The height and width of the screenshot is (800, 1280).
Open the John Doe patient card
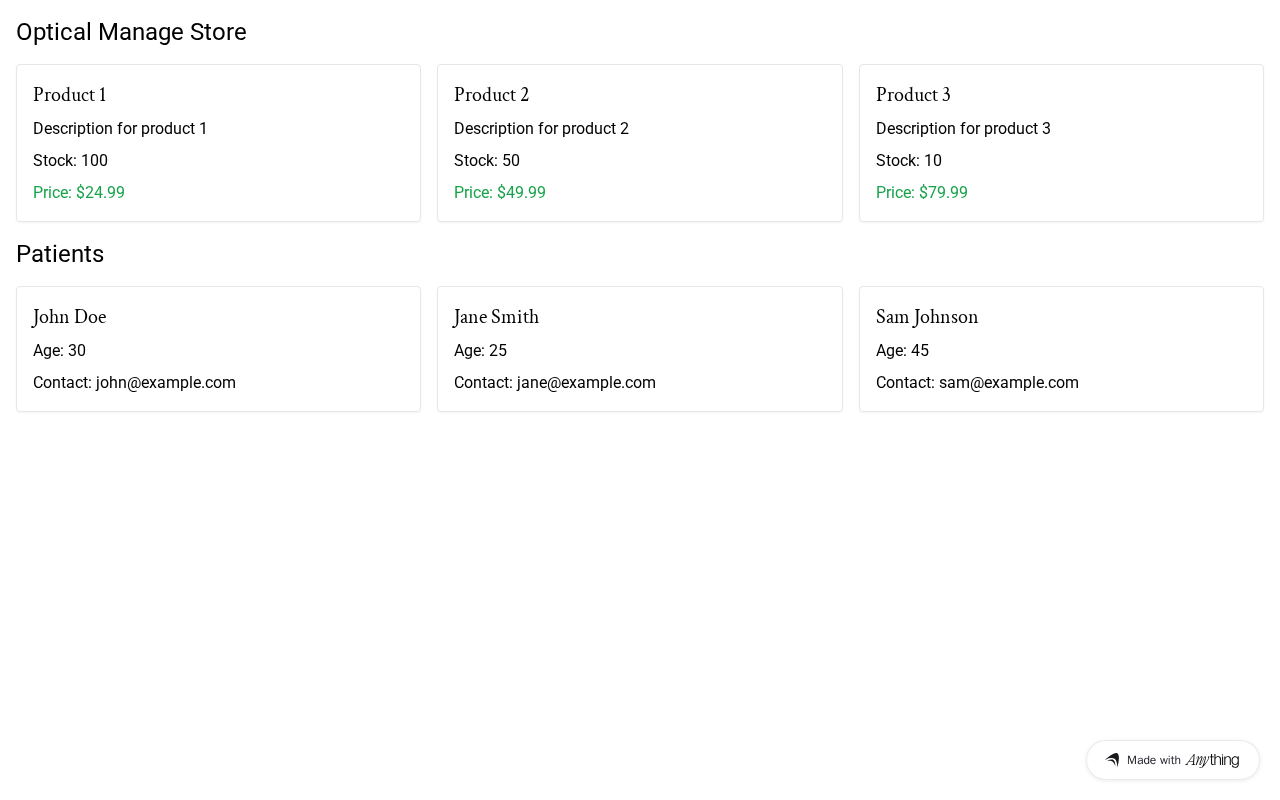pos(218,349)
